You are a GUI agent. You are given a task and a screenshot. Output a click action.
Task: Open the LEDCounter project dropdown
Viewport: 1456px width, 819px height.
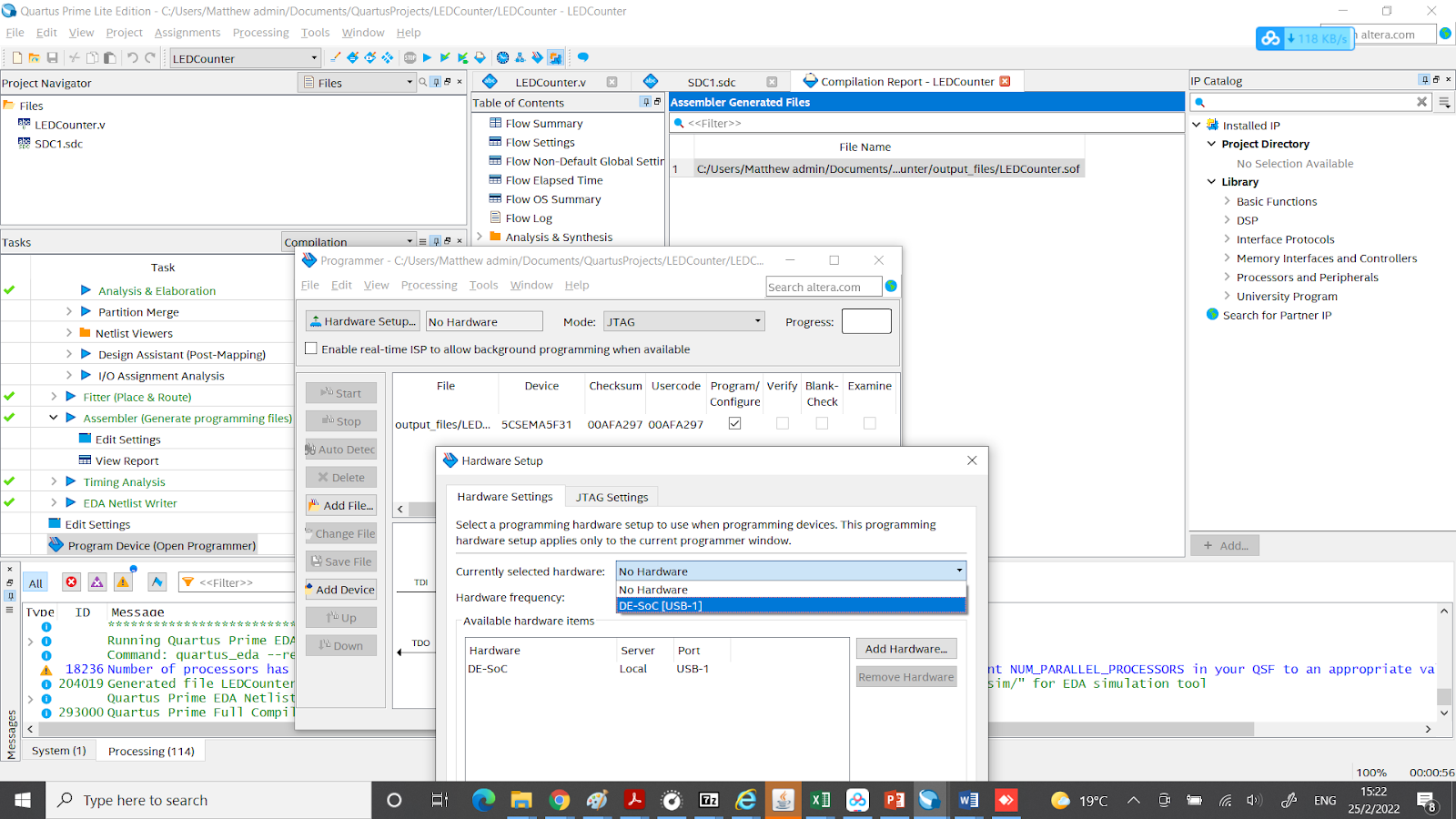[x=245, y=58]
